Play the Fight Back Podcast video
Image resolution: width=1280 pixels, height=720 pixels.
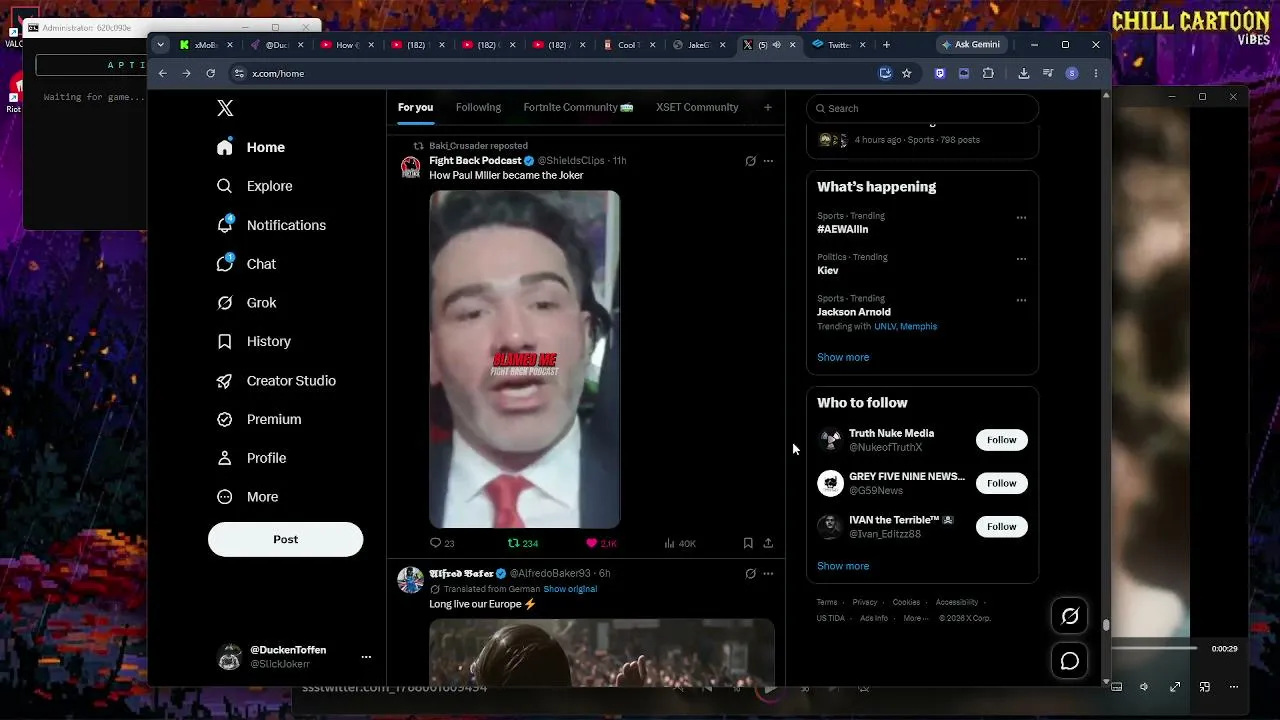coord(525,359)
